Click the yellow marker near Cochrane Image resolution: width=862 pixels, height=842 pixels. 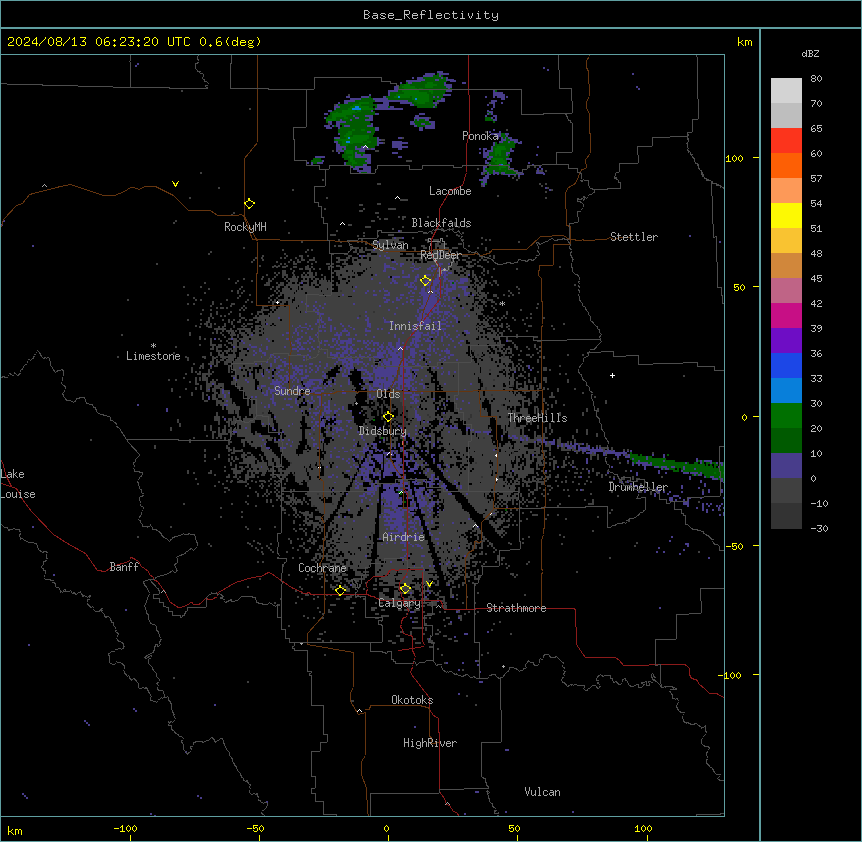(340, 590)
